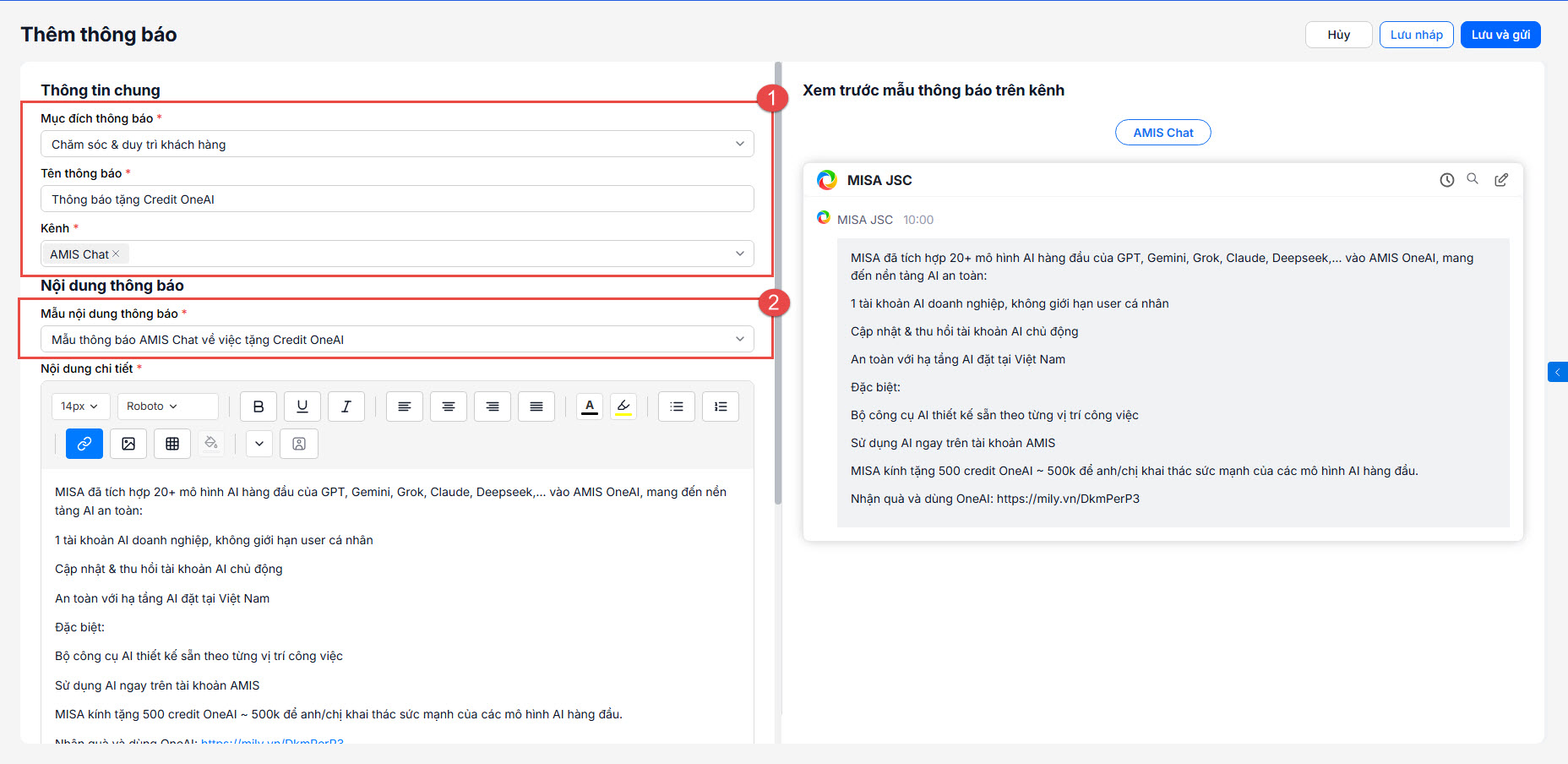Select the AMIS Chat preview tab
1568x764 pixels.
click(1163, 133)
